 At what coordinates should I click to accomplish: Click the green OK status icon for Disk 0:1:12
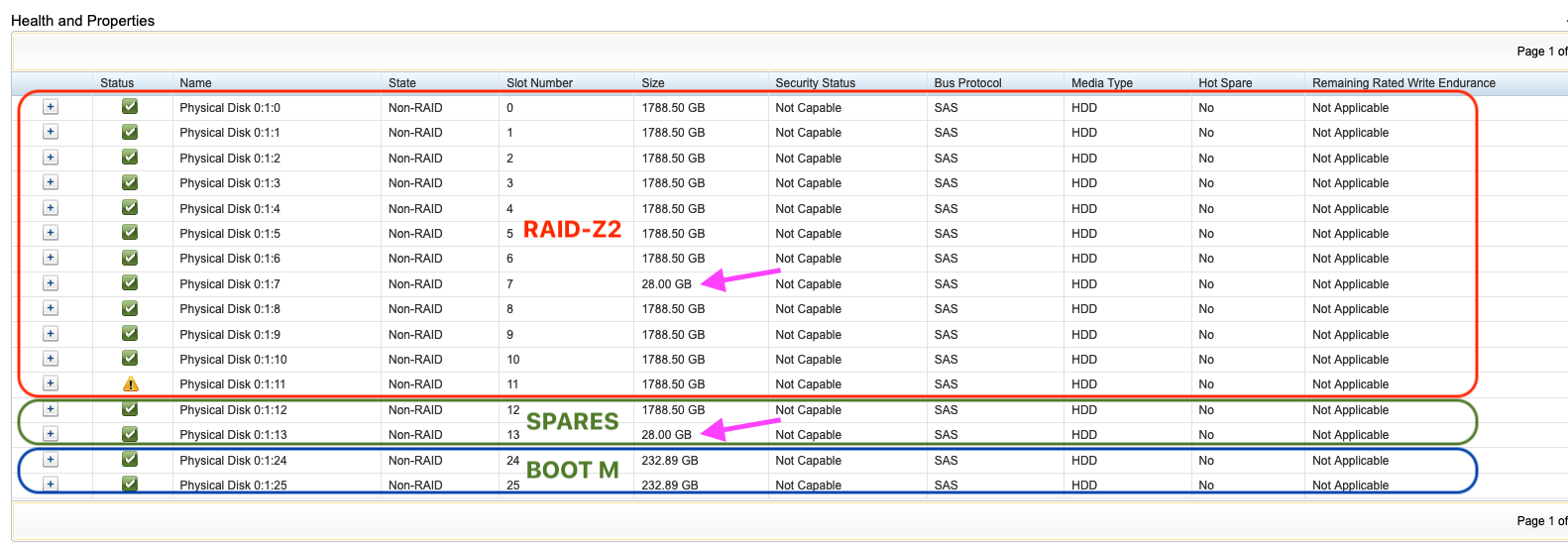point(130,408)
